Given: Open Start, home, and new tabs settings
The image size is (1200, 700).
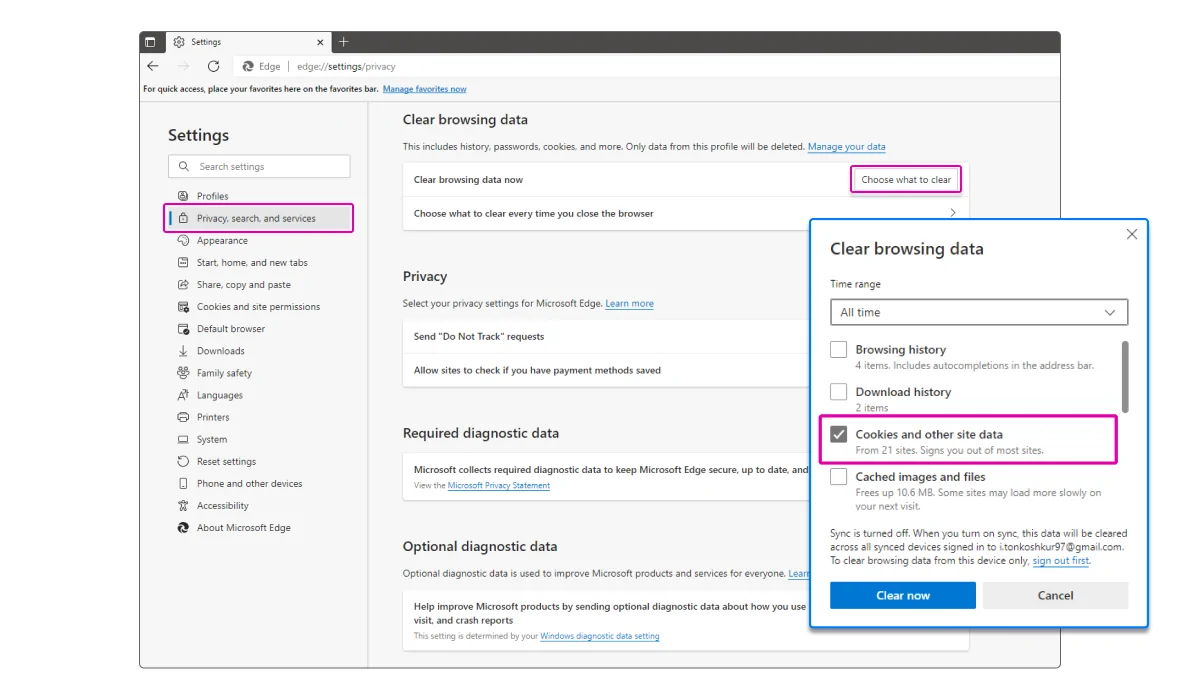Looking at the screenshot, I should (x=252, y=262).
